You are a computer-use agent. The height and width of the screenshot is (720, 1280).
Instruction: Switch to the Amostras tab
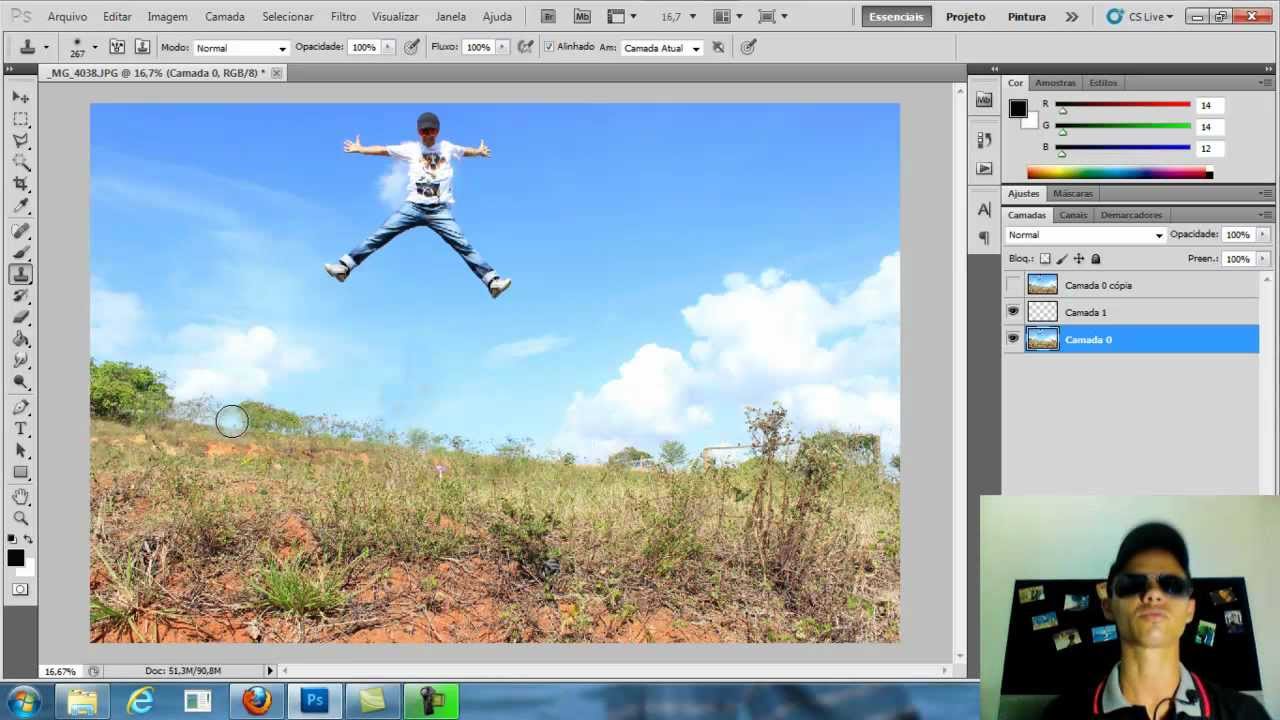pos(1055,83)
